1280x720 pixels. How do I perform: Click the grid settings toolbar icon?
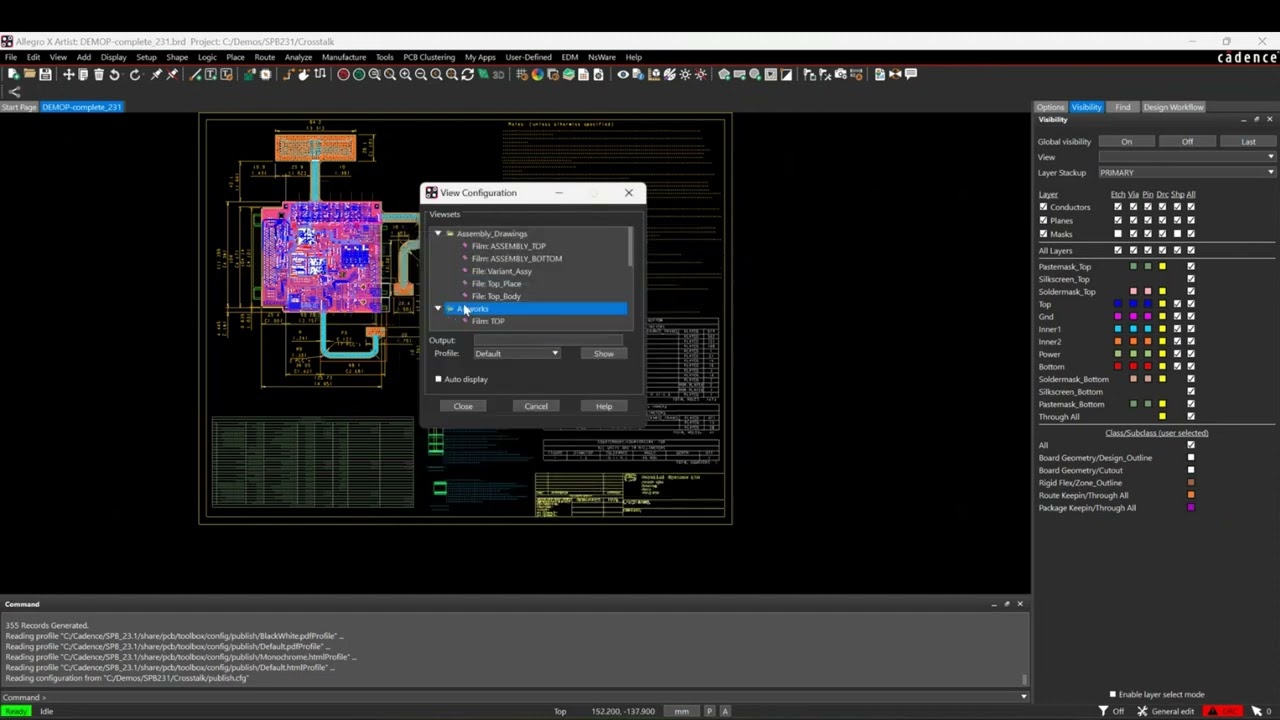tap(522, 74)
